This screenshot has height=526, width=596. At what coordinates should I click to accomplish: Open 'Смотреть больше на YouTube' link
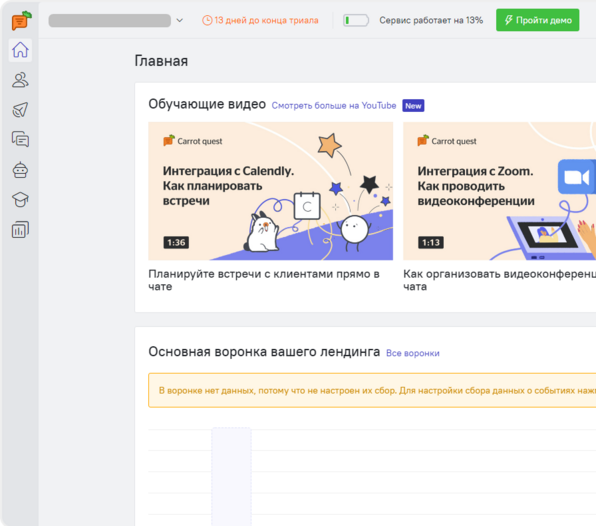coord(334,105)
